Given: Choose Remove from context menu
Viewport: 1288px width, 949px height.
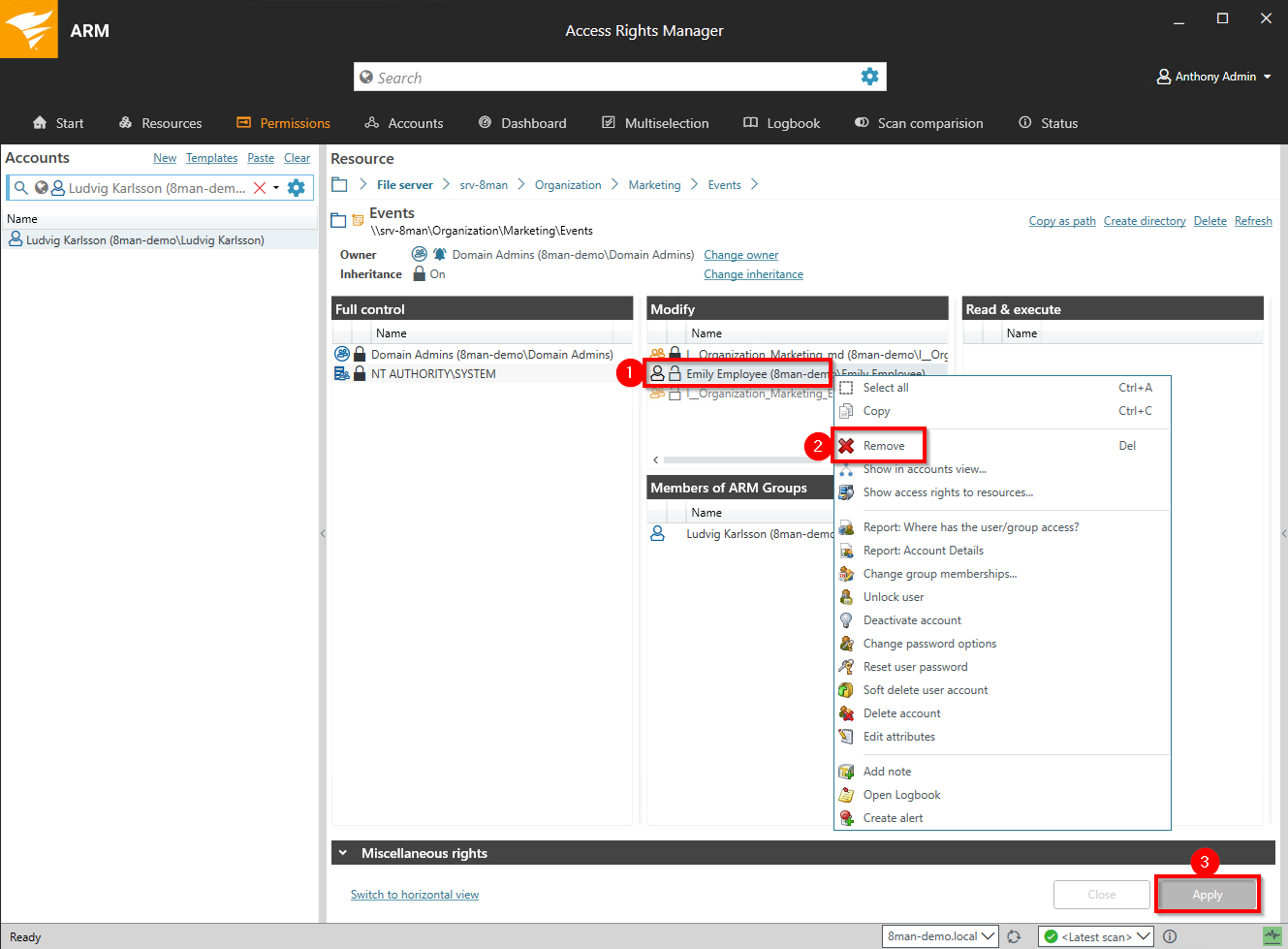Looking at the screenshot, I should 883,446.
